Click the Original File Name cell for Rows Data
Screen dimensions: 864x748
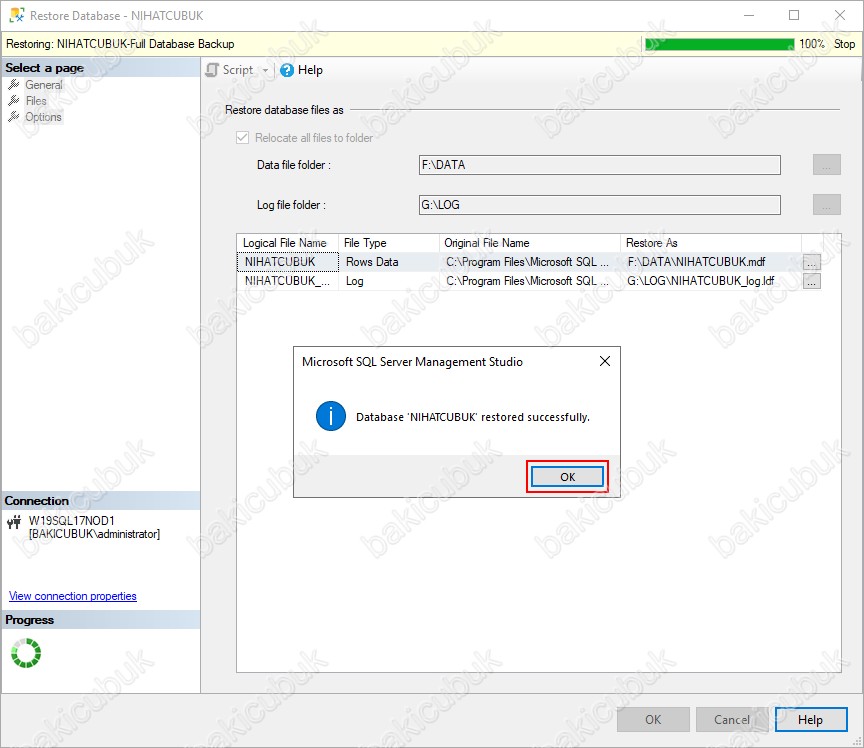[530, 262]
